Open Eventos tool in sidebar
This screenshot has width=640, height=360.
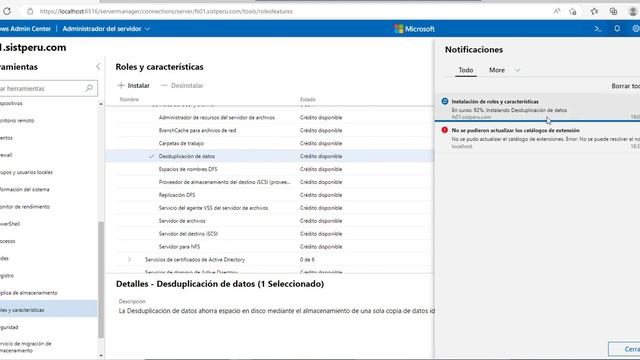tap(49, 138)
